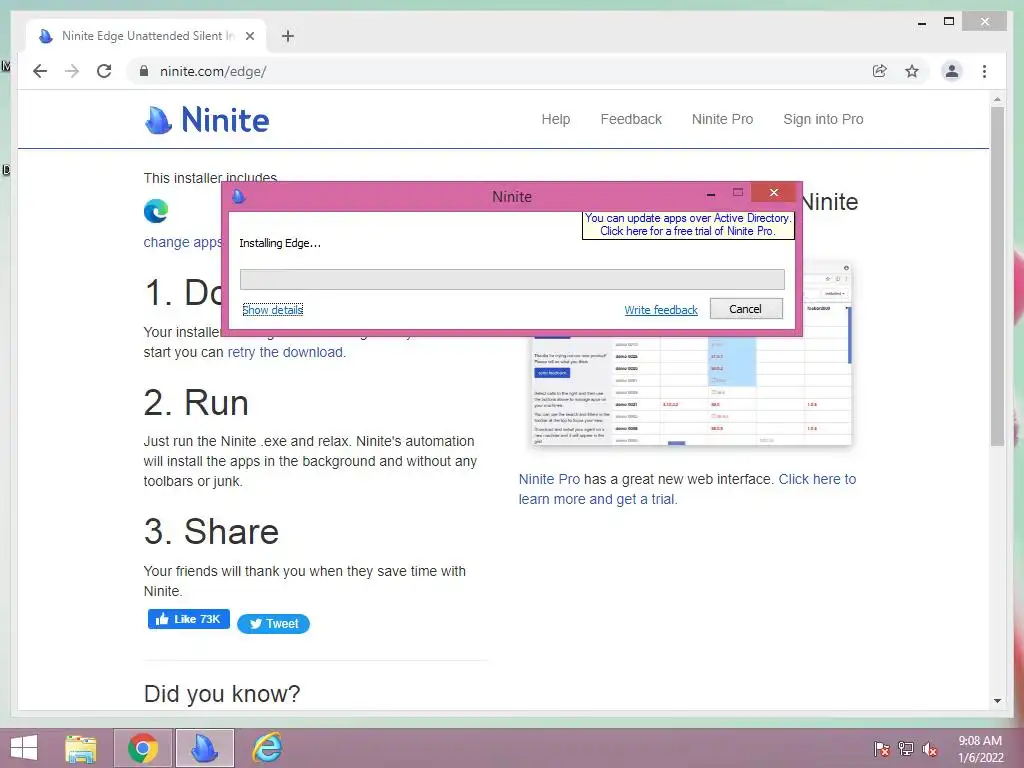Click the Action Center flag tray icon
Image resolution: width=1024 pixels, height=768 pixels.
(x=882, y=748)
